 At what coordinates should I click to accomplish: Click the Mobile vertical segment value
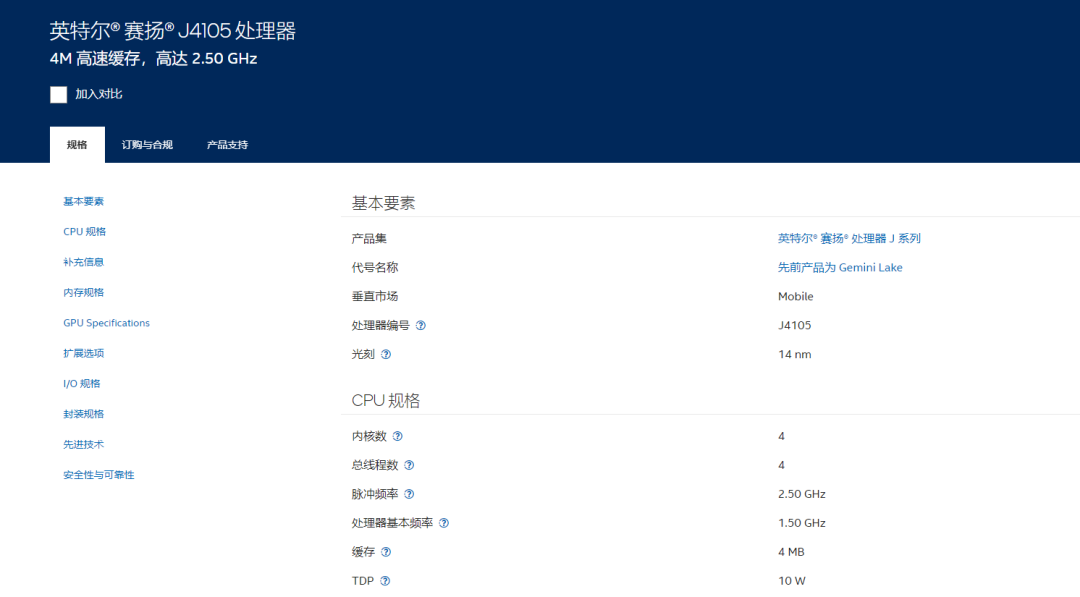tap(796, 296)
